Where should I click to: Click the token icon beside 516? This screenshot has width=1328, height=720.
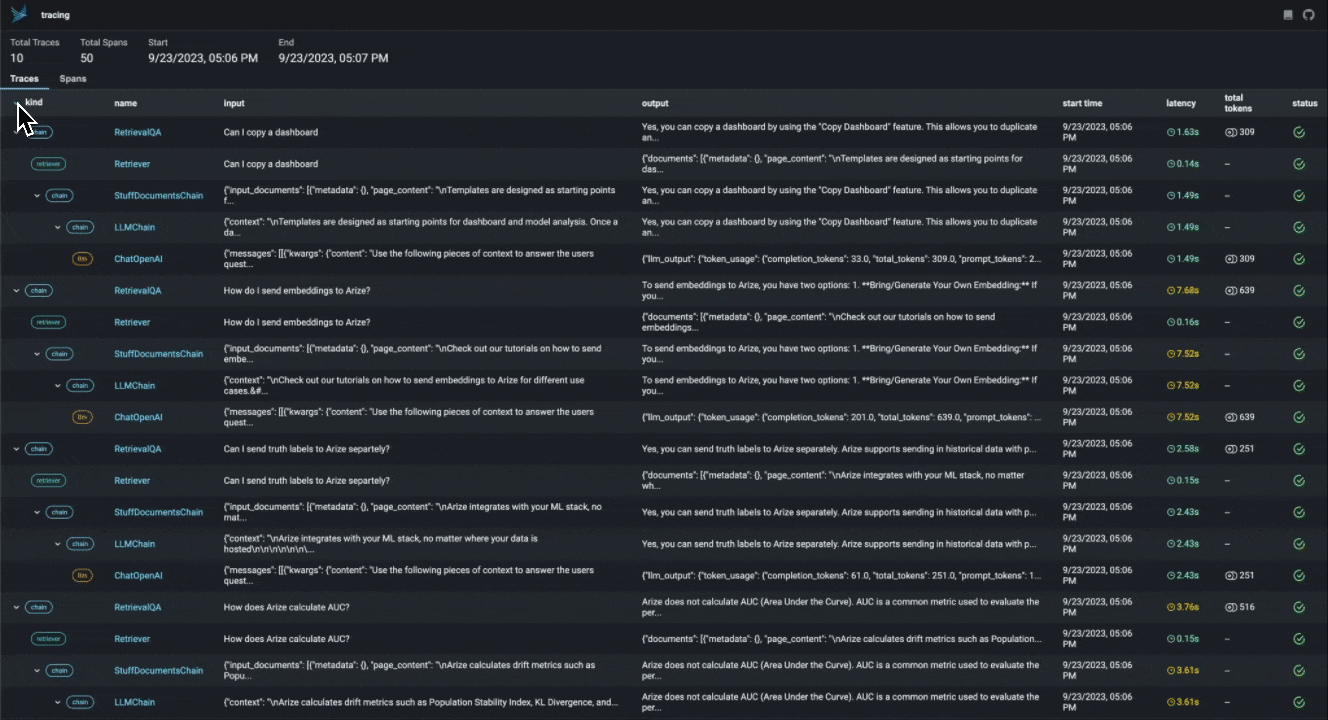(1230, 607)
